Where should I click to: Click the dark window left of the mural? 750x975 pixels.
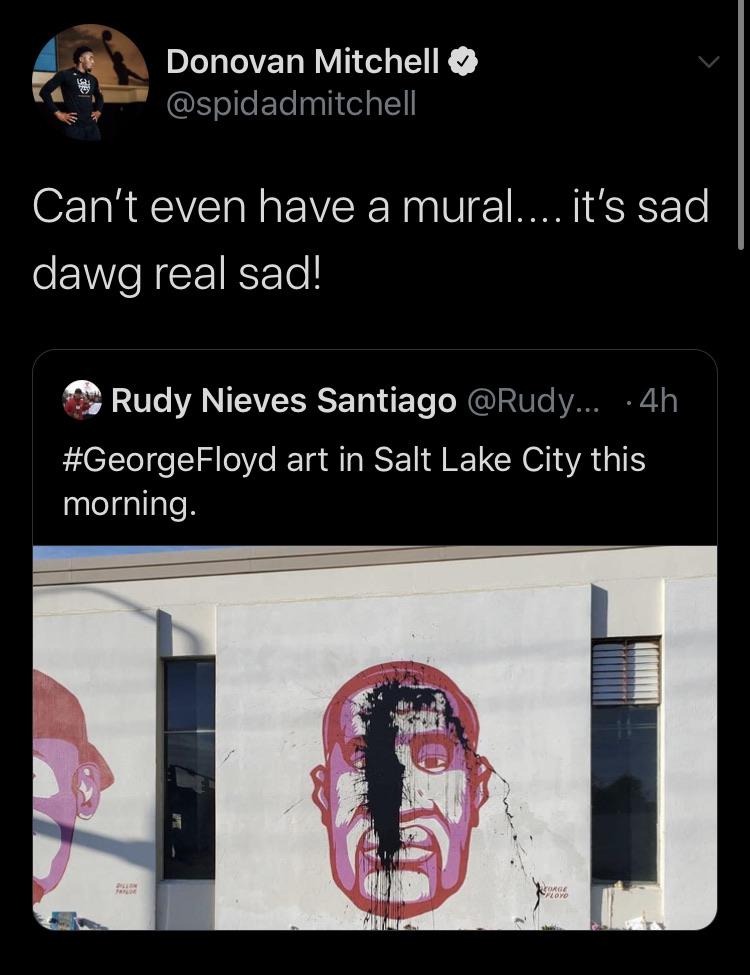[189, 765]
